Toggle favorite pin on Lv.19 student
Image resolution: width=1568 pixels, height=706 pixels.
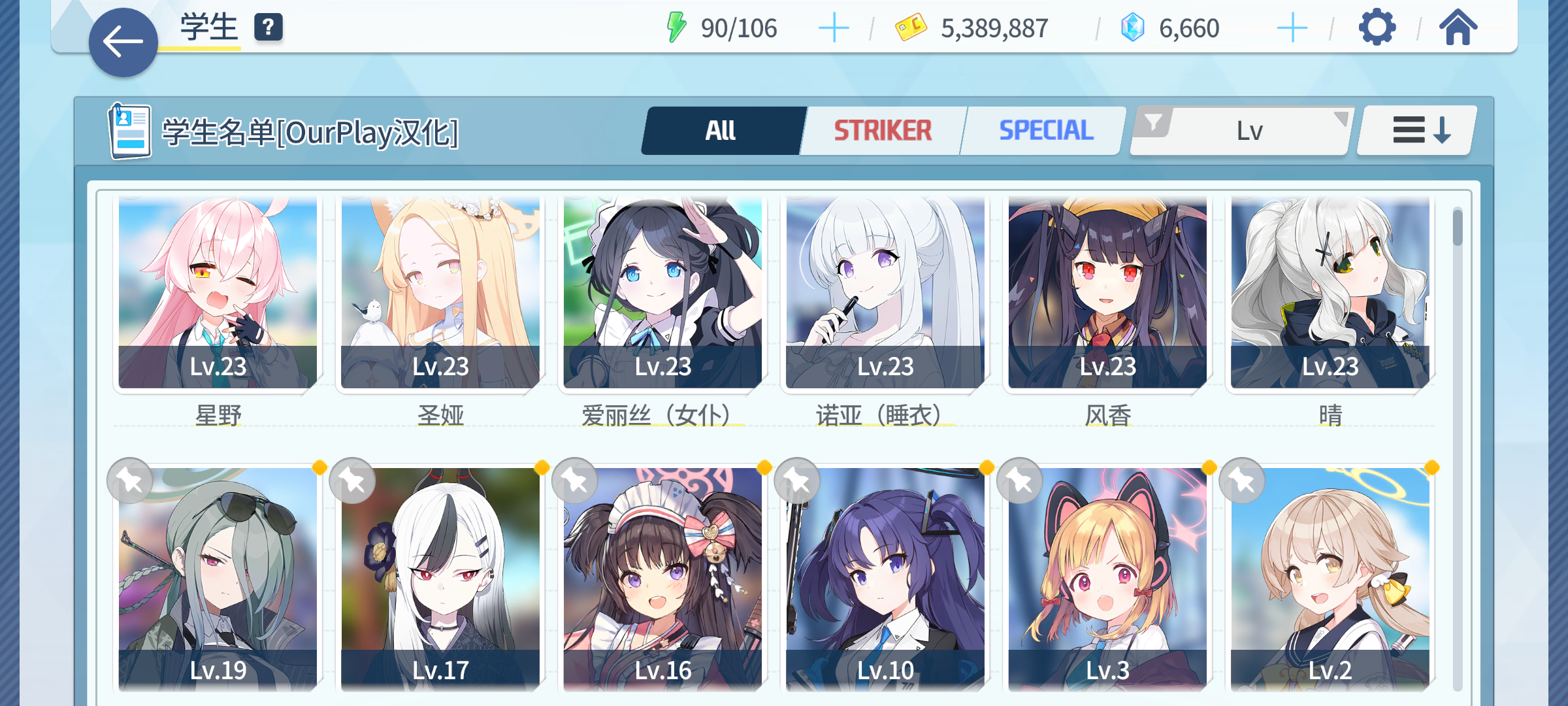130,480
